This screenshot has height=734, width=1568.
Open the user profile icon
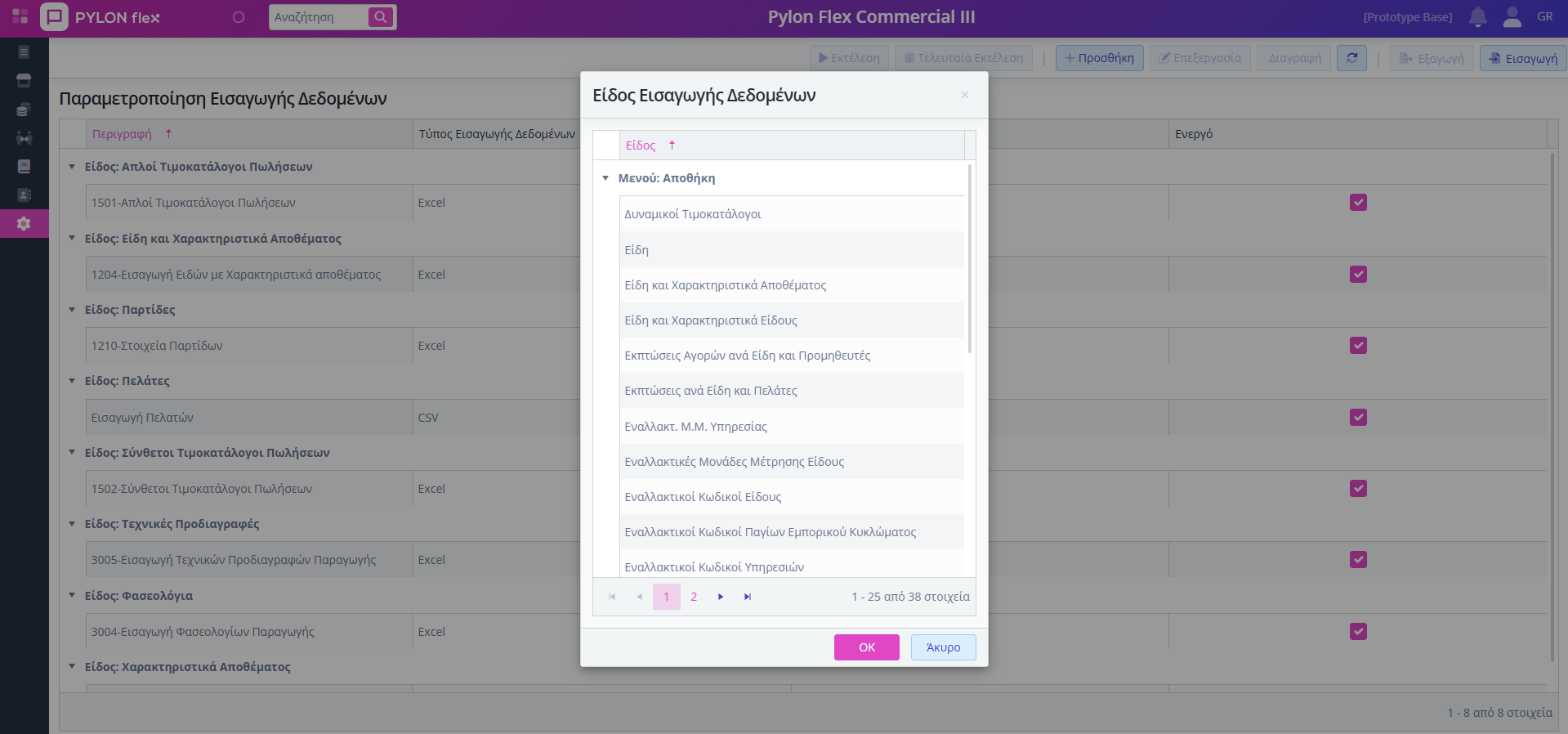click(1512, 17)
